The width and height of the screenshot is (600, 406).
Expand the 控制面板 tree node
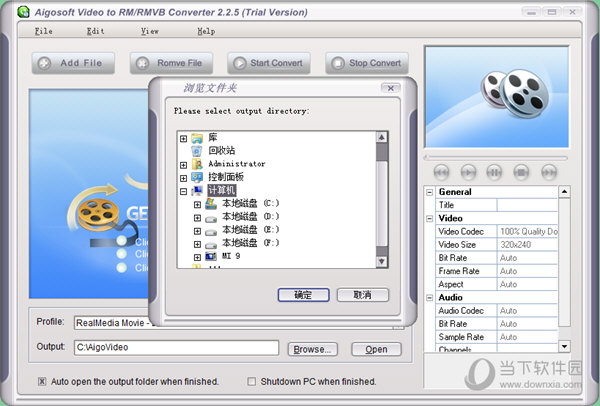pyautogui.click(x=183, y=178)
